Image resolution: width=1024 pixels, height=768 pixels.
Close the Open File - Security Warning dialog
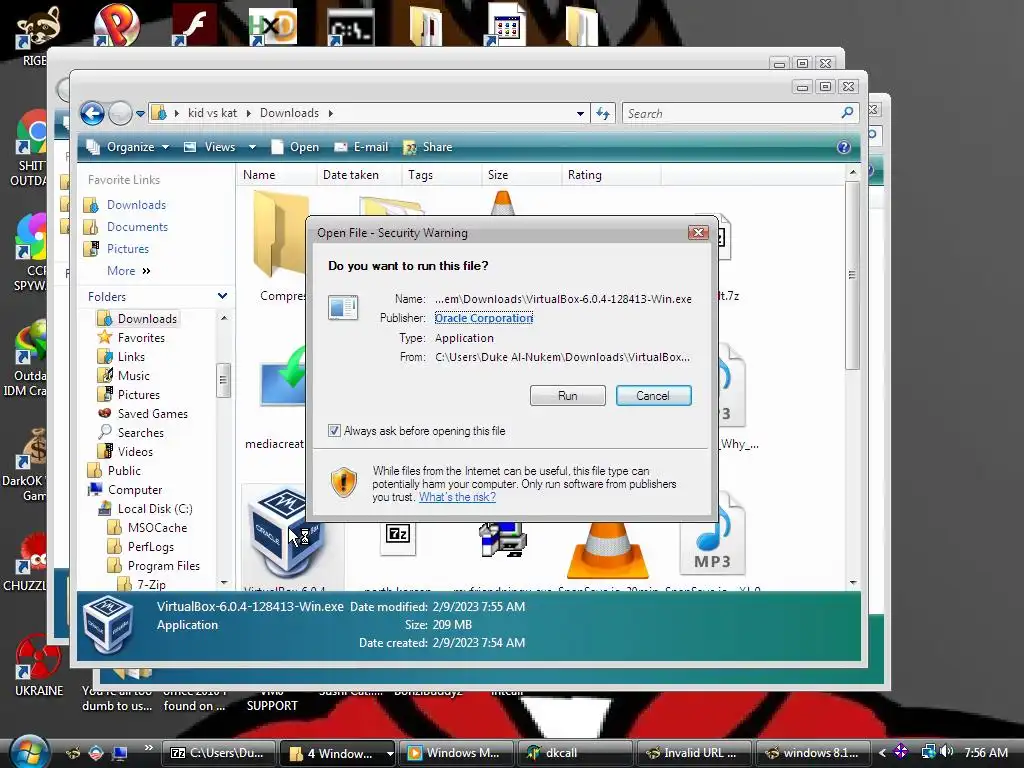tap(698, 232)
